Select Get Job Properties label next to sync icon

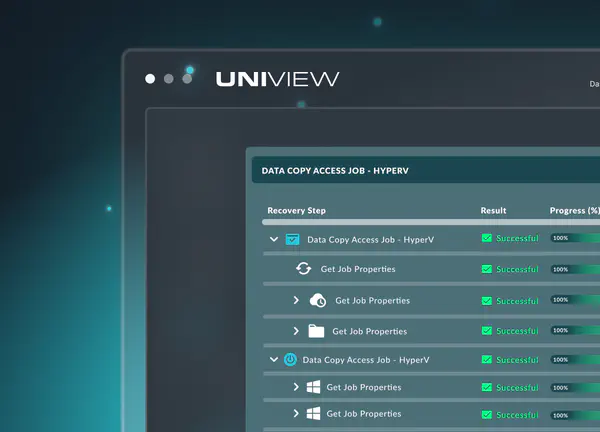coord(358,269)
